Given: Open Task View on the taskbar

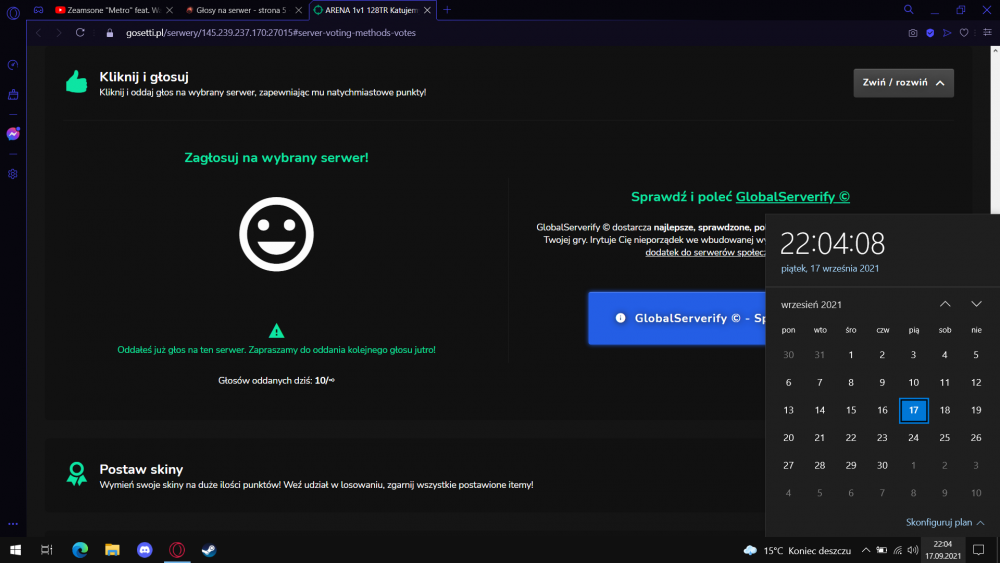Looking at the screenshot, I should (x=47, y=550).
